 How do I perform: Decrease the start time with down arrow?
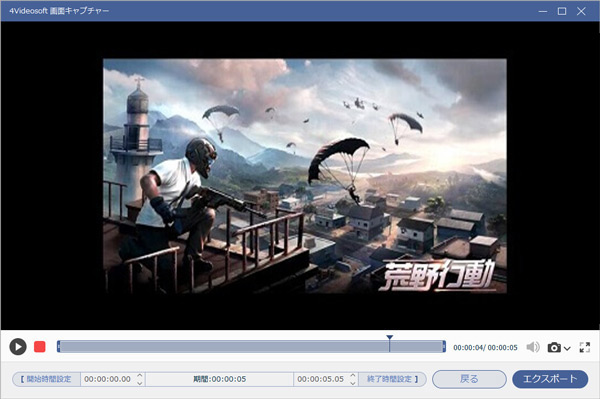(140, 383)
